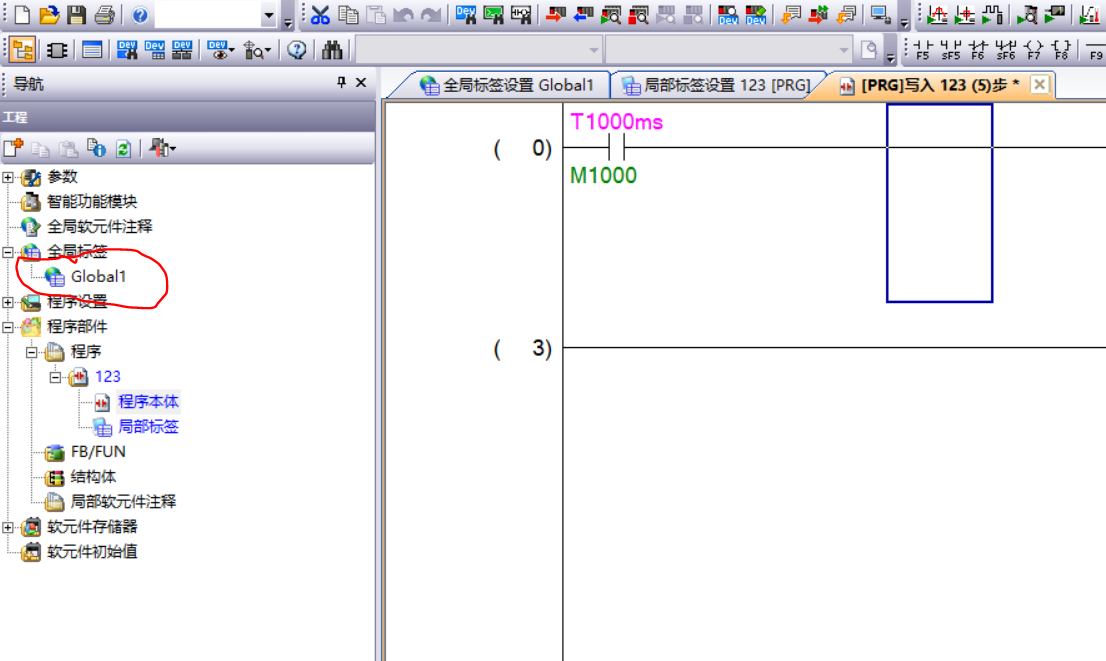Image resolution: width=1106 pixels, height=661 pixels.
Task: Close the [PRG]写入 123 tab
Action: tap(1040, 85)
